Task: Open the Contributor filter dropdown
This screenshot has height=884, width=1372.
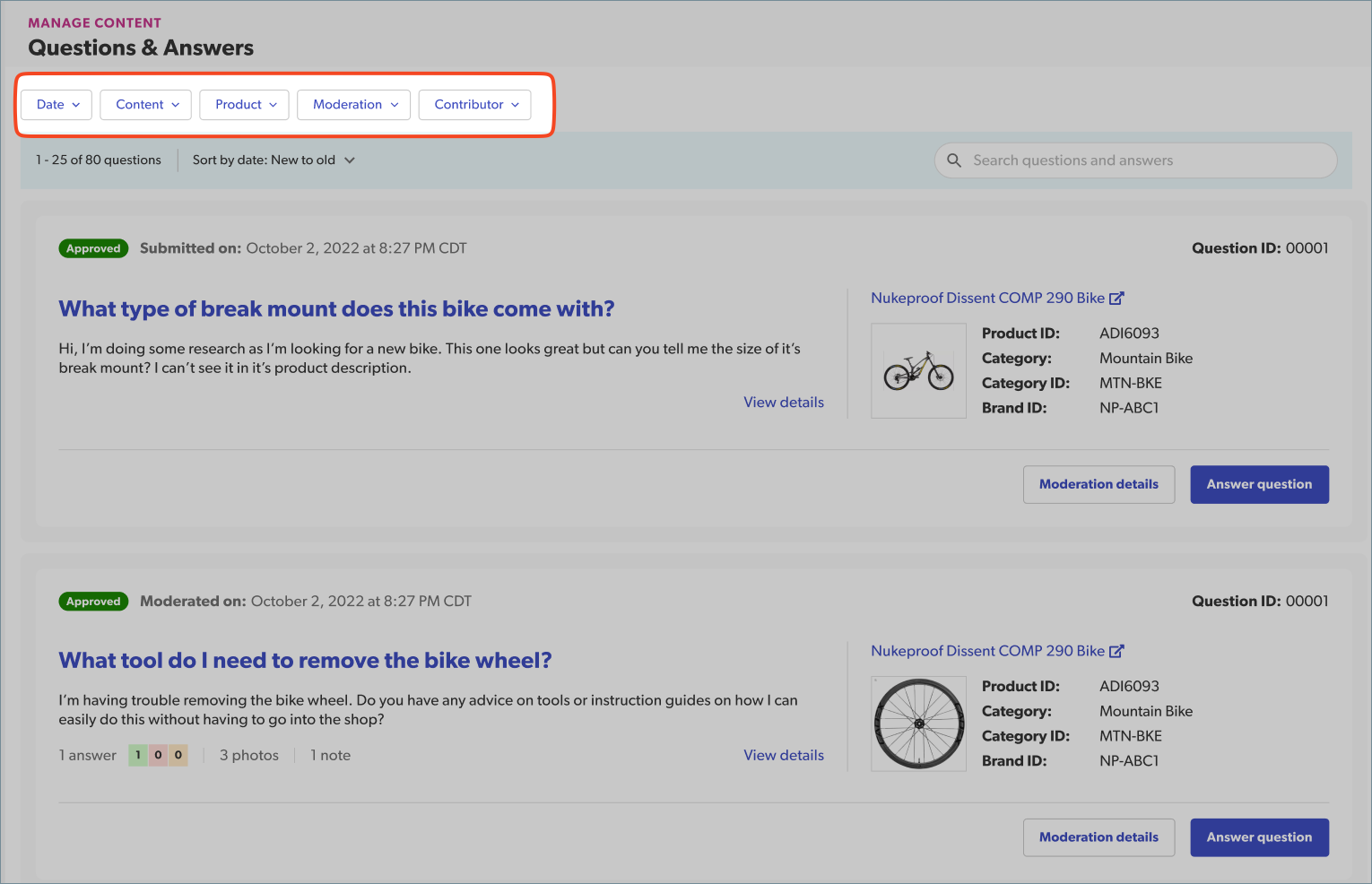Action: tap(475, 105)
